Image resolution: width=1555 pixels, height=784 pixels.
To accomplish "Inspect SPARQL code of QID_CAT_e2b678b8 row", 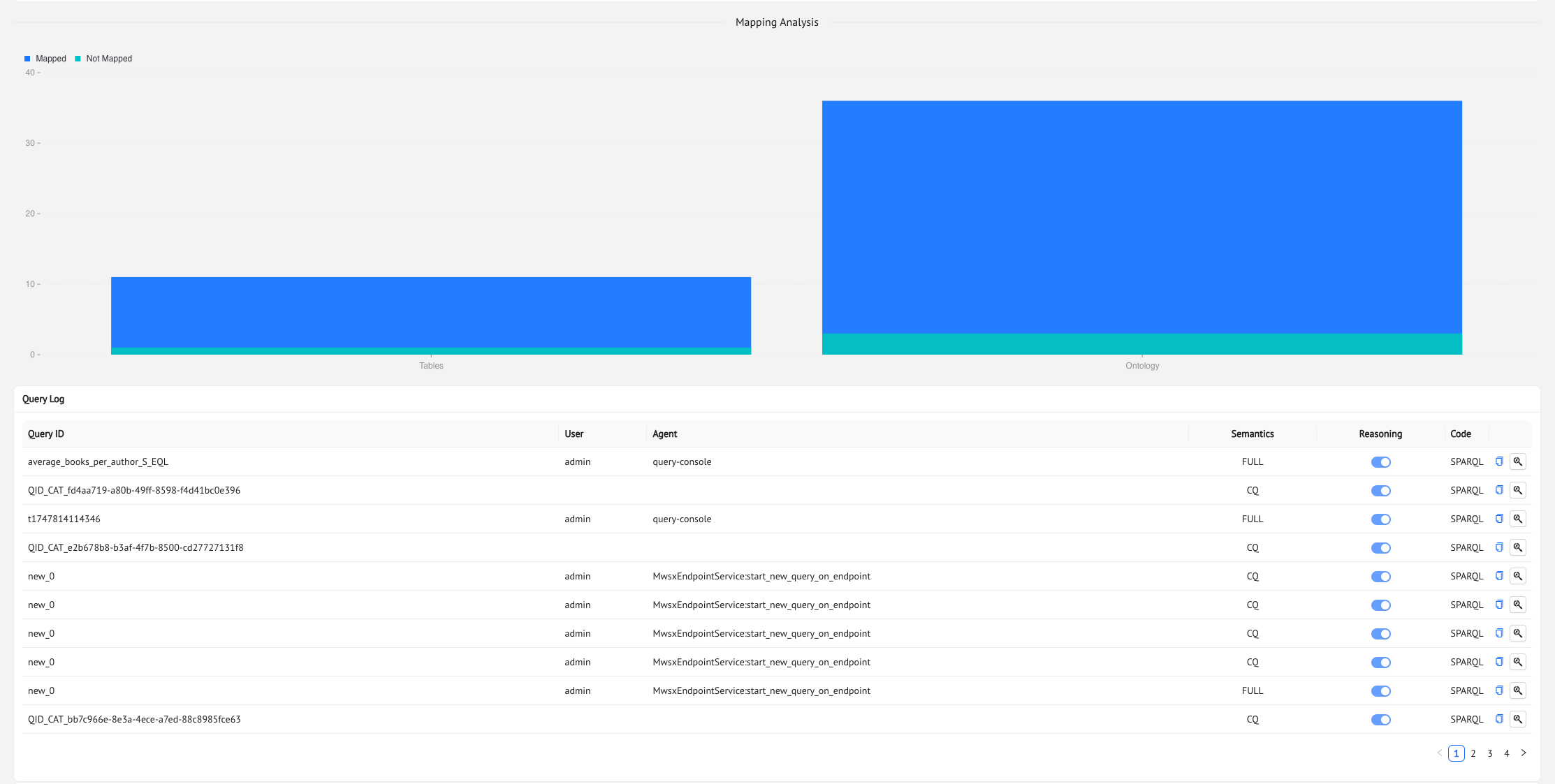I will click(1518, 547).
